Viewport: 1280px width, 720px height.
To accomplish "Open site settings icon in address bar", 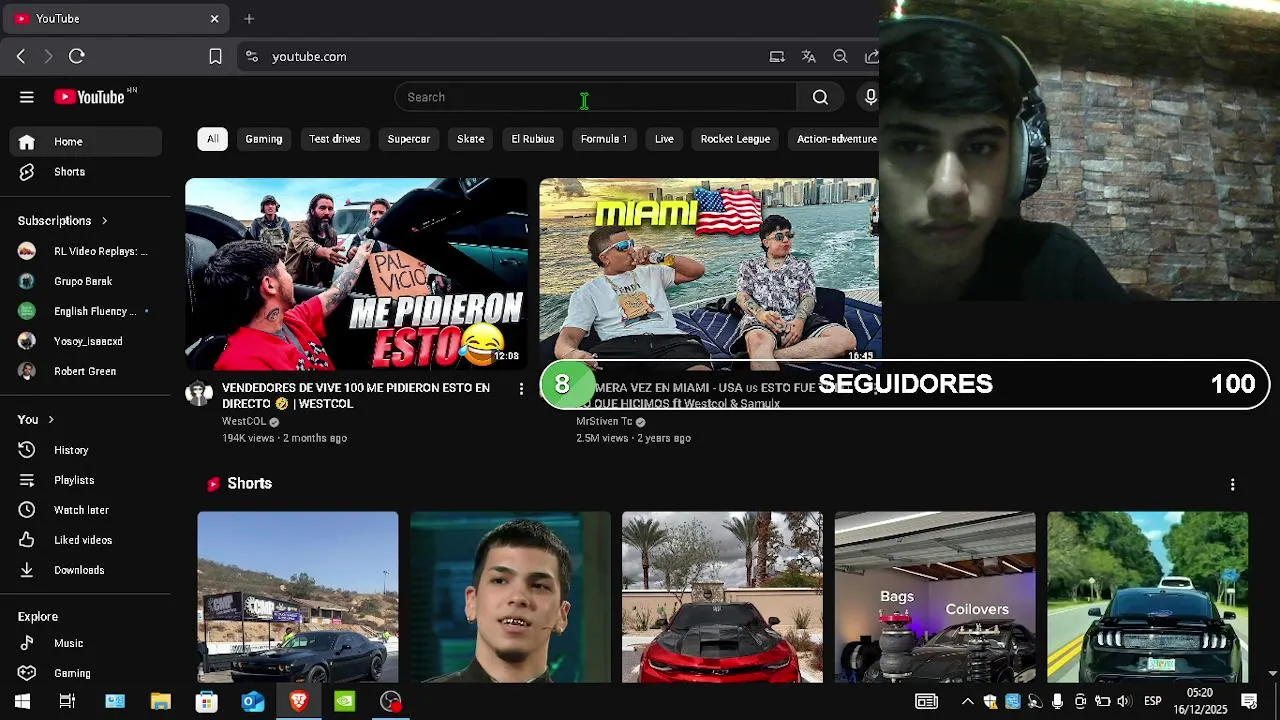I will pos(252,57).
